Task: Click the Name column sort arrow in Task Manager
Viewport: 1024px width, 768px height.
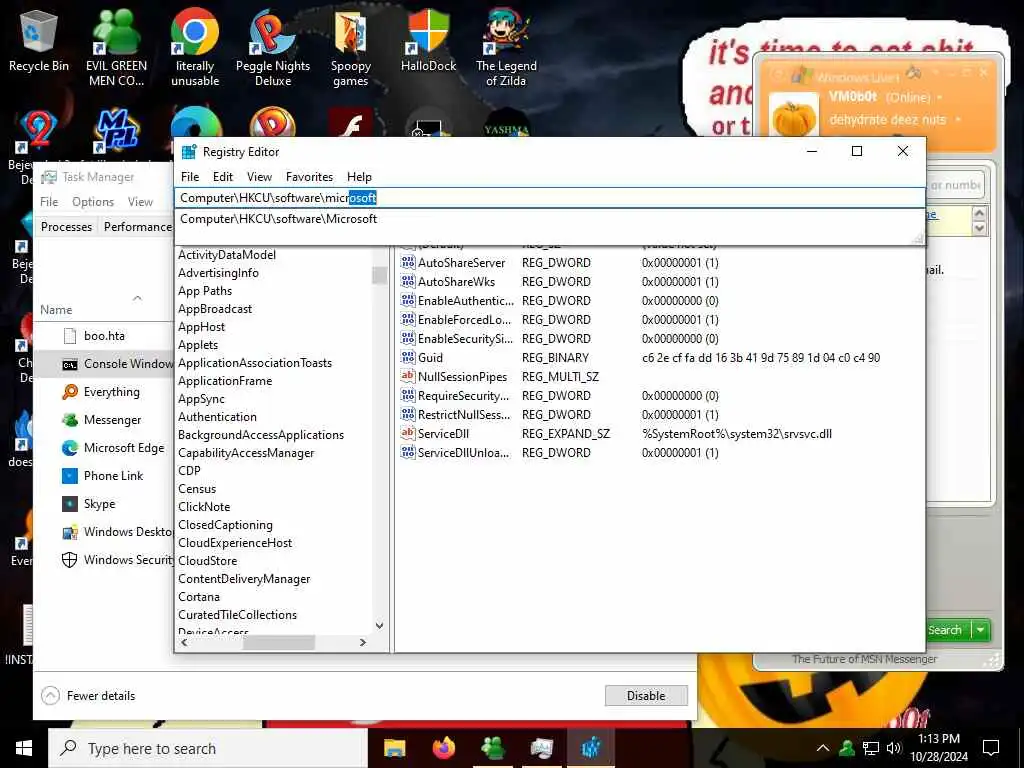Action: pos(137,298)
